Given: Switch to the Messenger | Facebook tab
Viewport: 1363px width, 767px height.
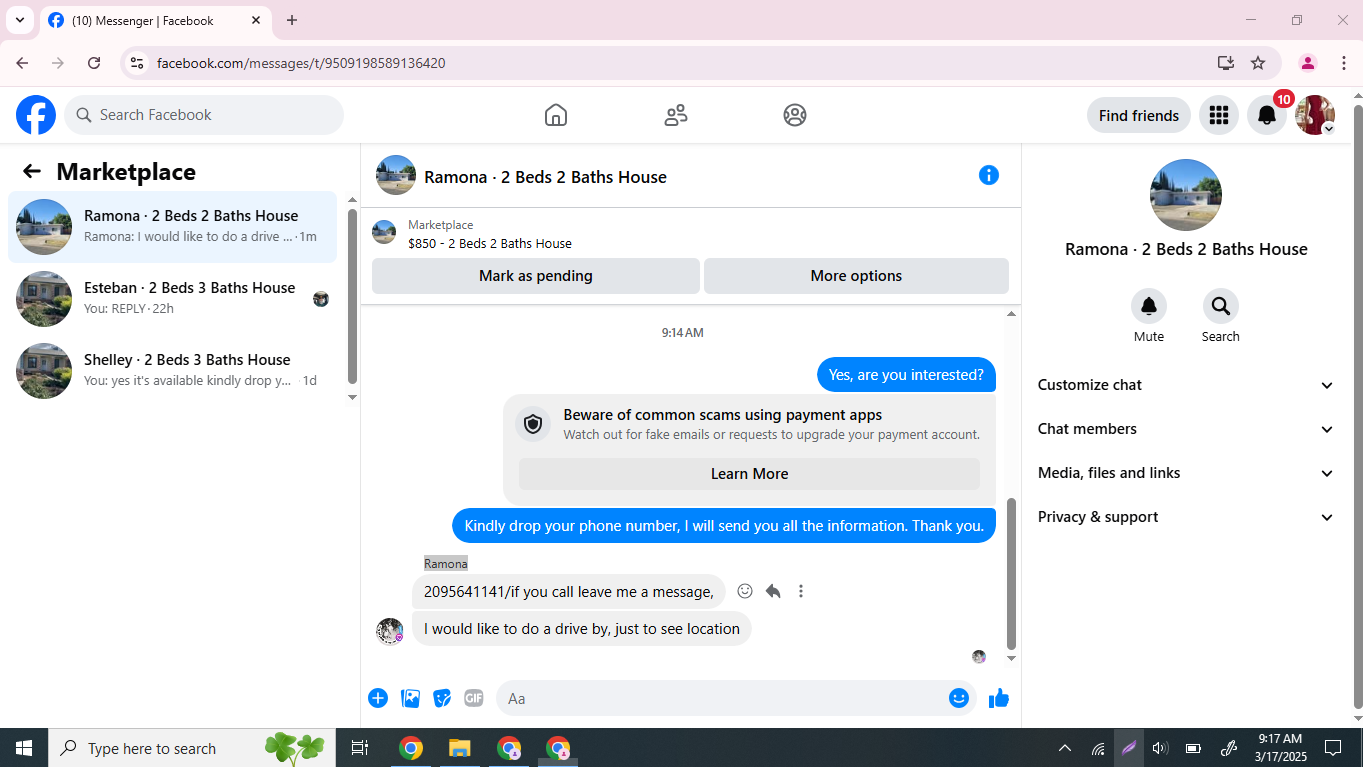Looking at the screenshot, I should [155, 20].
